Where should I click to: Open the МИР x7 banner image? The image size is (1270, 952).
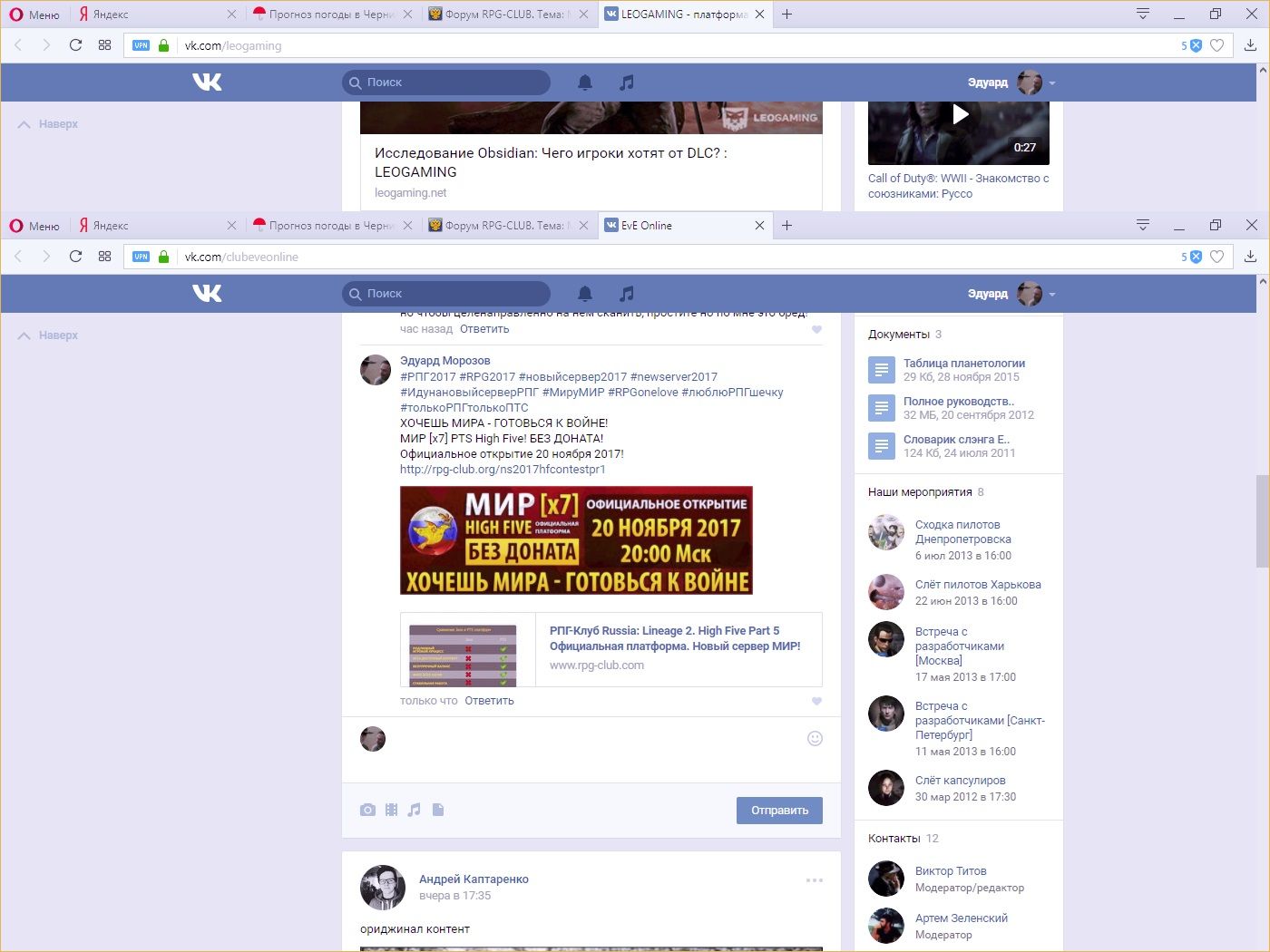pyautogui.click(x=576, y=540)
